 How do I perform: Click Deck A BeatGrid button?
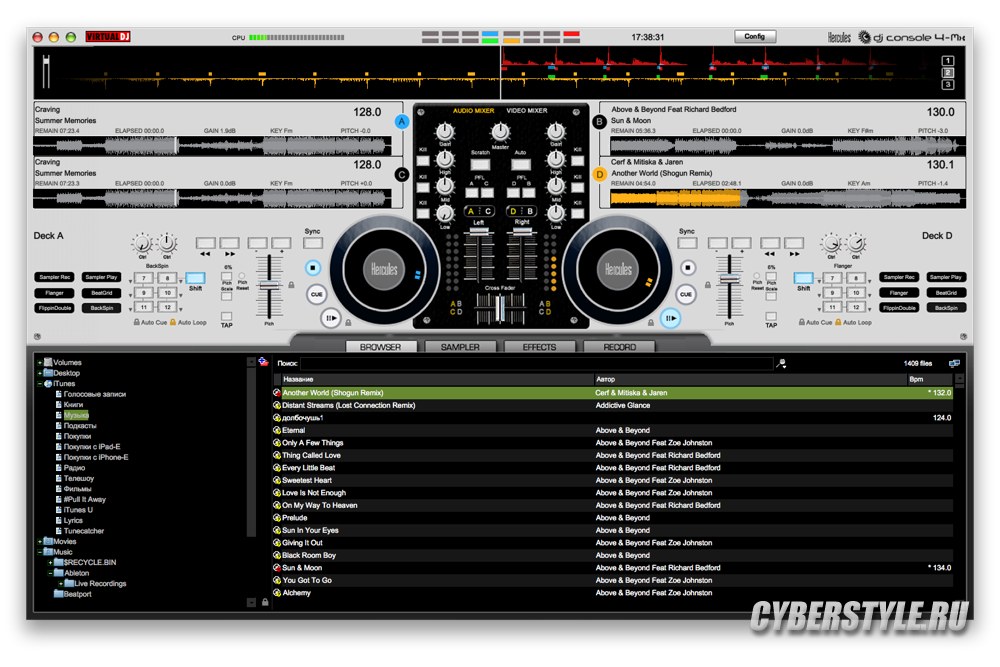[x=102, y=293]
